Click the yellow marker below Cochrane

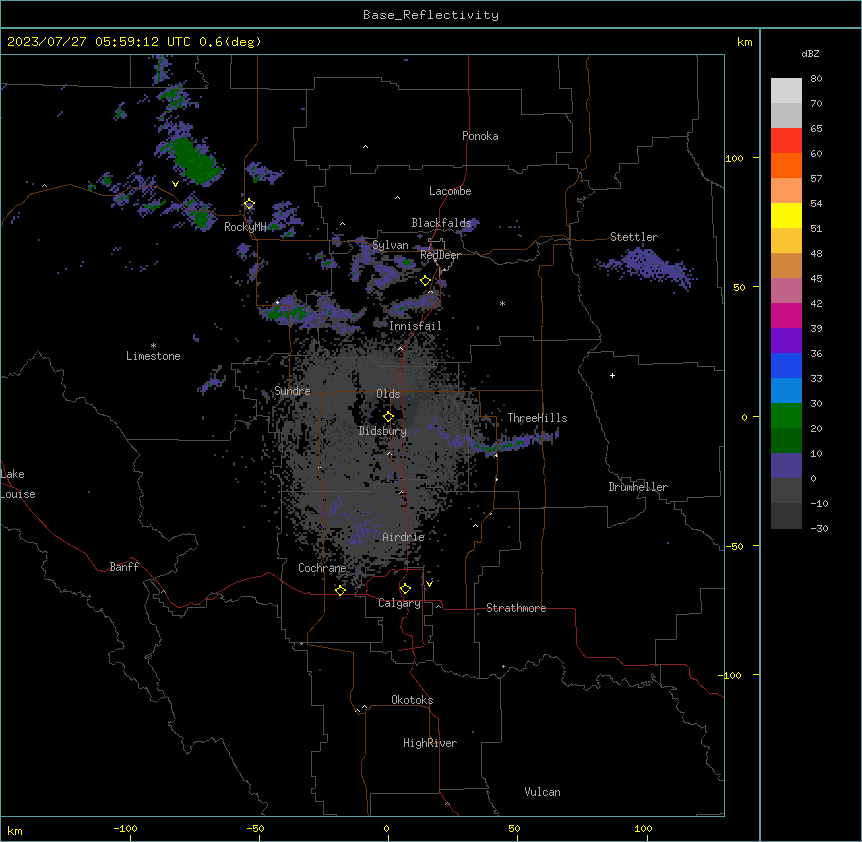point(340,590)
